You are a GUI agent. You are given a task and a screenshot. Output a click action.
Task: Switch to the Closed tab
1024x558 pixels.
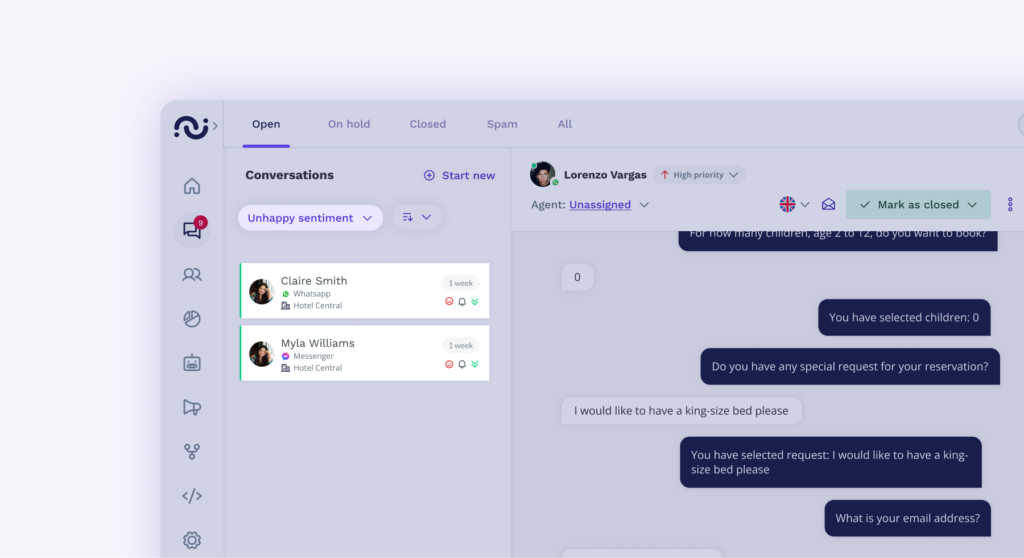point(428,124)
